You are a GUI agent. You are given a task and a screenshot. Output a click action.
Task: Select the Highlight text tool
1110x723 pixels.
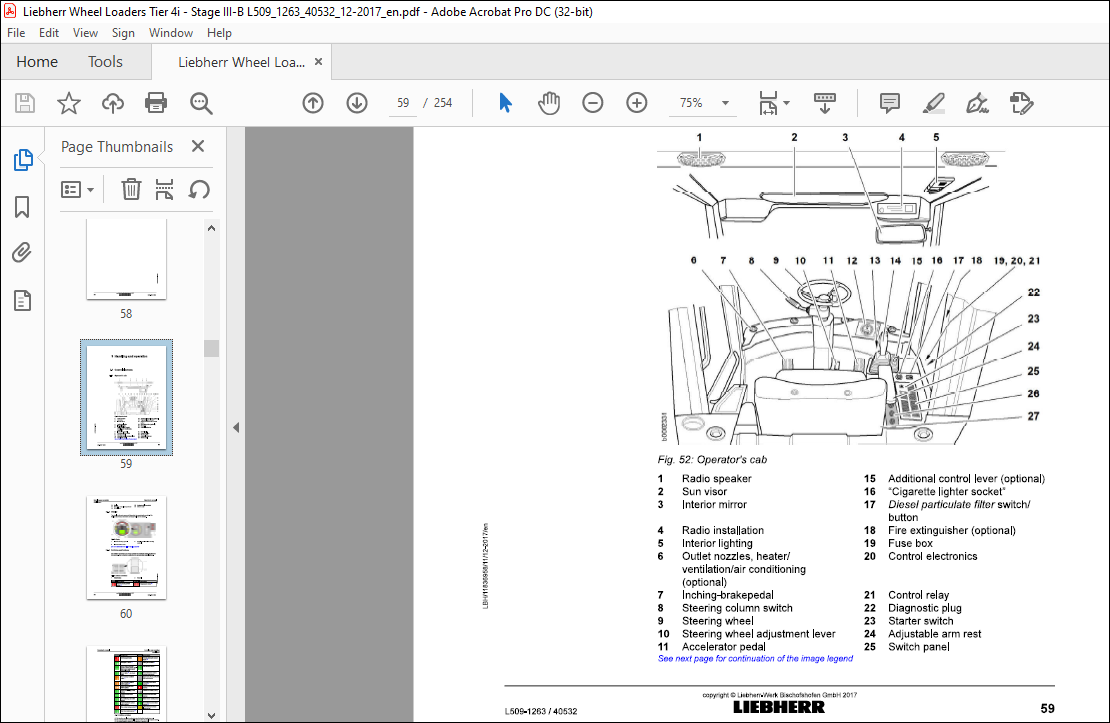pyautogui.click(x=934, y=103)
